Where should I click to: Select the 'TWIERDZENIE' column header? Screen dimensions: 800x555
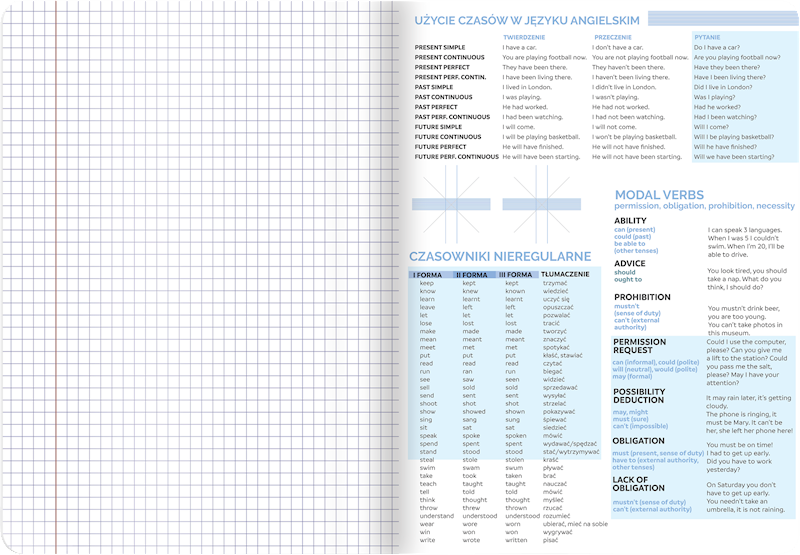524,37
